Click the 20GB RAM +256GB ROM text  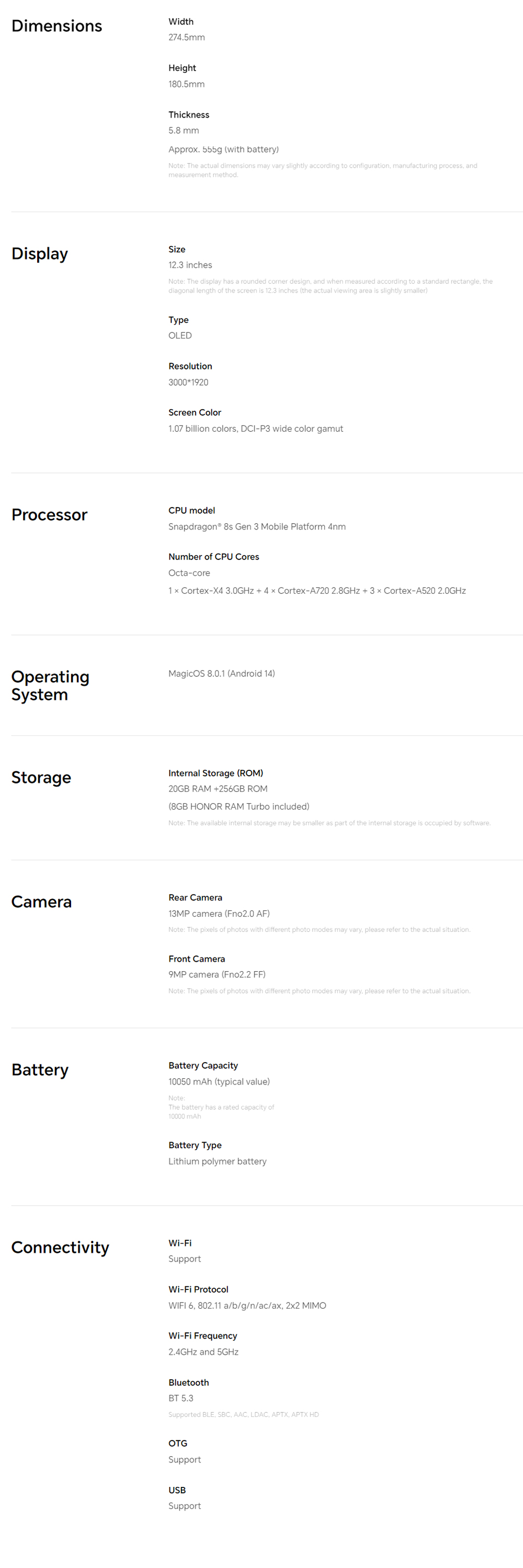218,789
